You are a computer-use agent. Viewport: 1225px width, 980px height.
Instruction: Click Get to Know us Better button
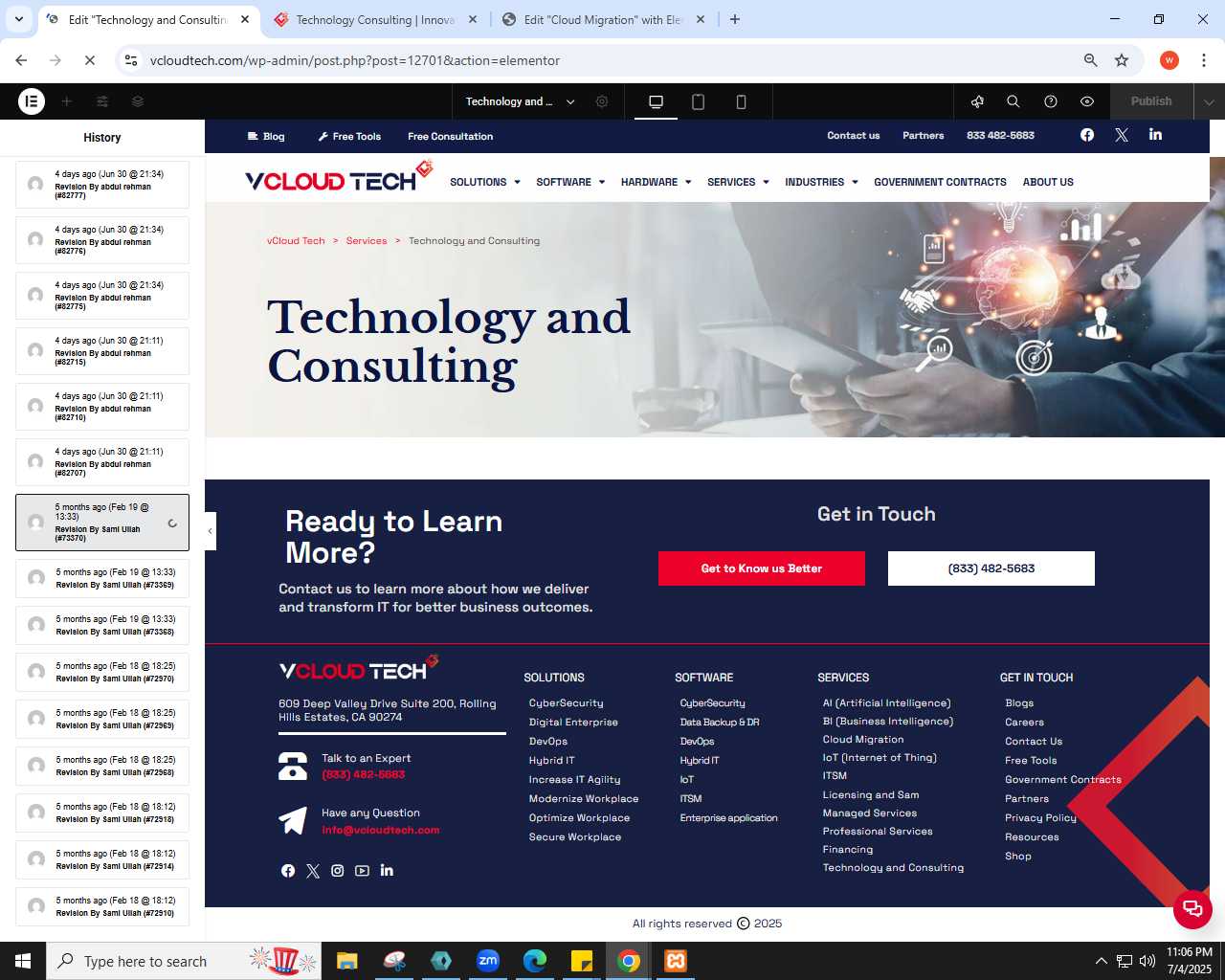tap(762, 568)
